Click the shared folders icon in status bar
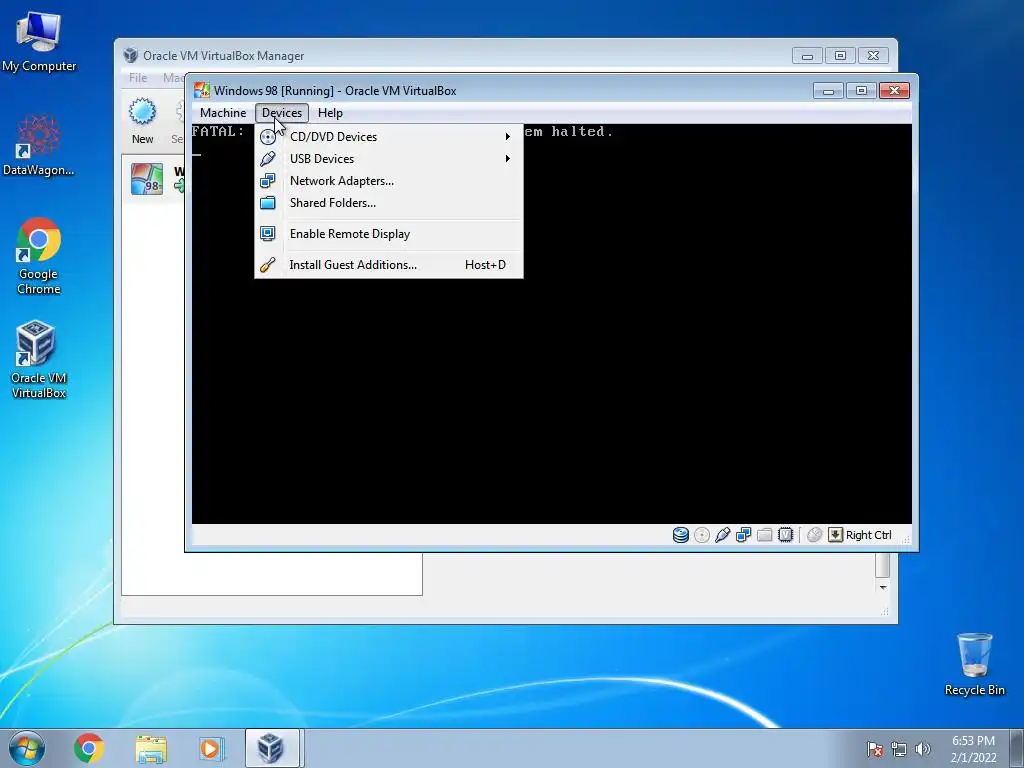The image size is (1024, 768). 764,535
